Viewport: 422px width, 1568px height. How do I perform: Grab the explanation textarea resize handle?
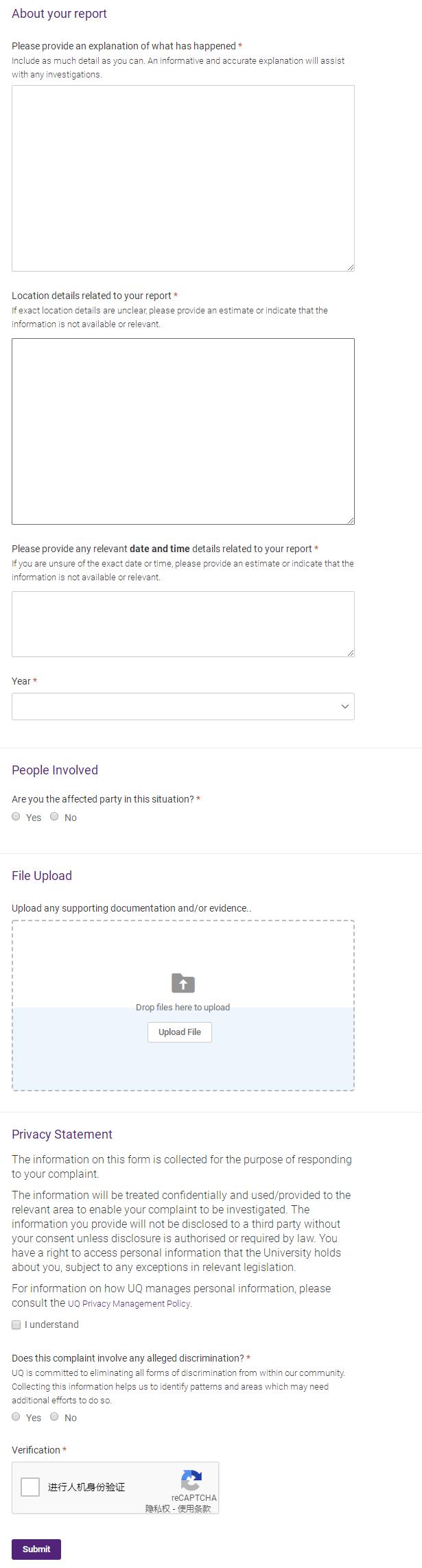click(350, 267)
